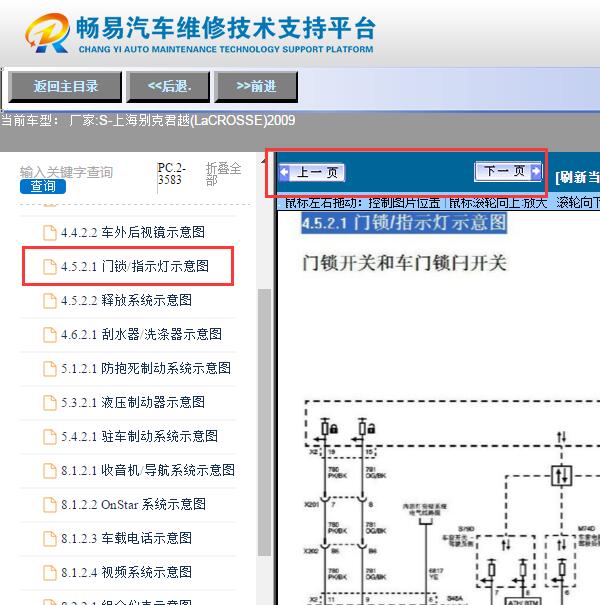Go forward with the >>前进 button
Viewport: 600px width, 605px height.
click(256, 86)
